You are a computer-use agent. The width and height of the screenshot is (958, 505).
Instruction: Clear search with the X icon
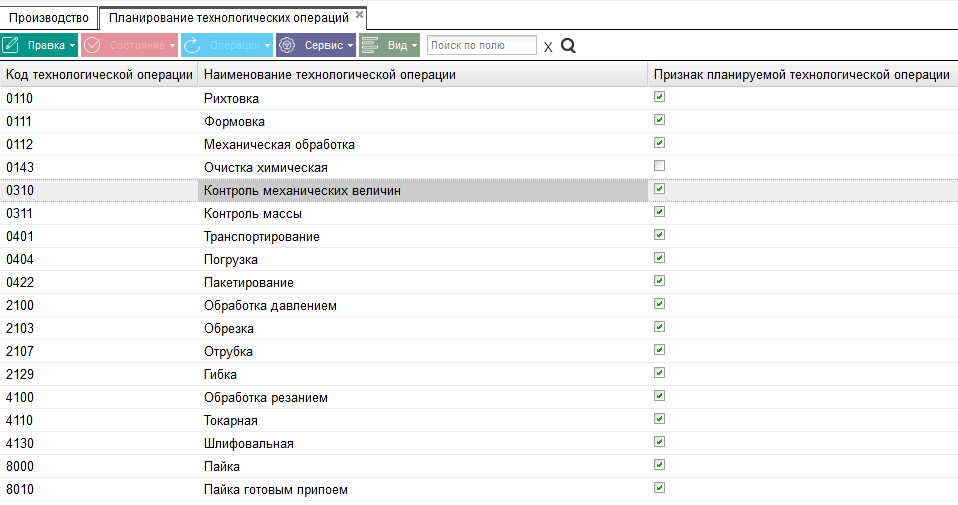(x=547, y=46)
